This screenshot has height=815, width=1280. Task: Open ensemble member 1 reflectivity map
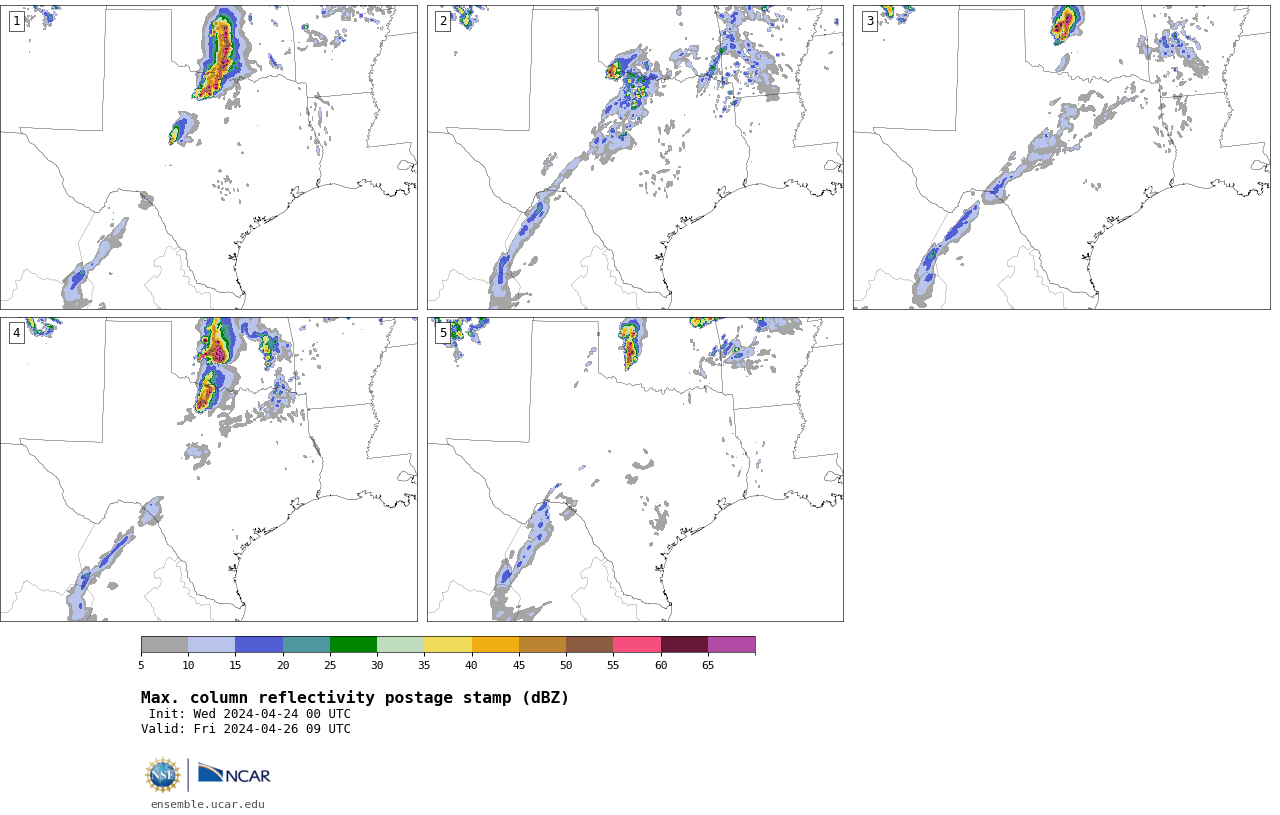pyautogui.click(x=208, y=157)
